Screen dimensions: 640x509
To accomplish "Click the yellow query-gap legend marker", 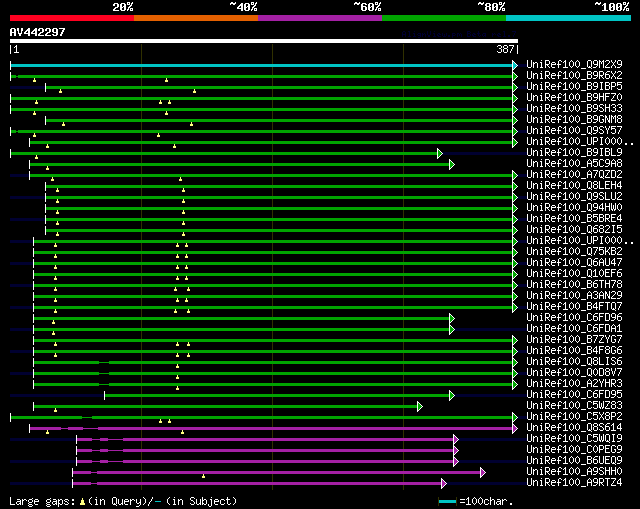I will click(82, 502).
